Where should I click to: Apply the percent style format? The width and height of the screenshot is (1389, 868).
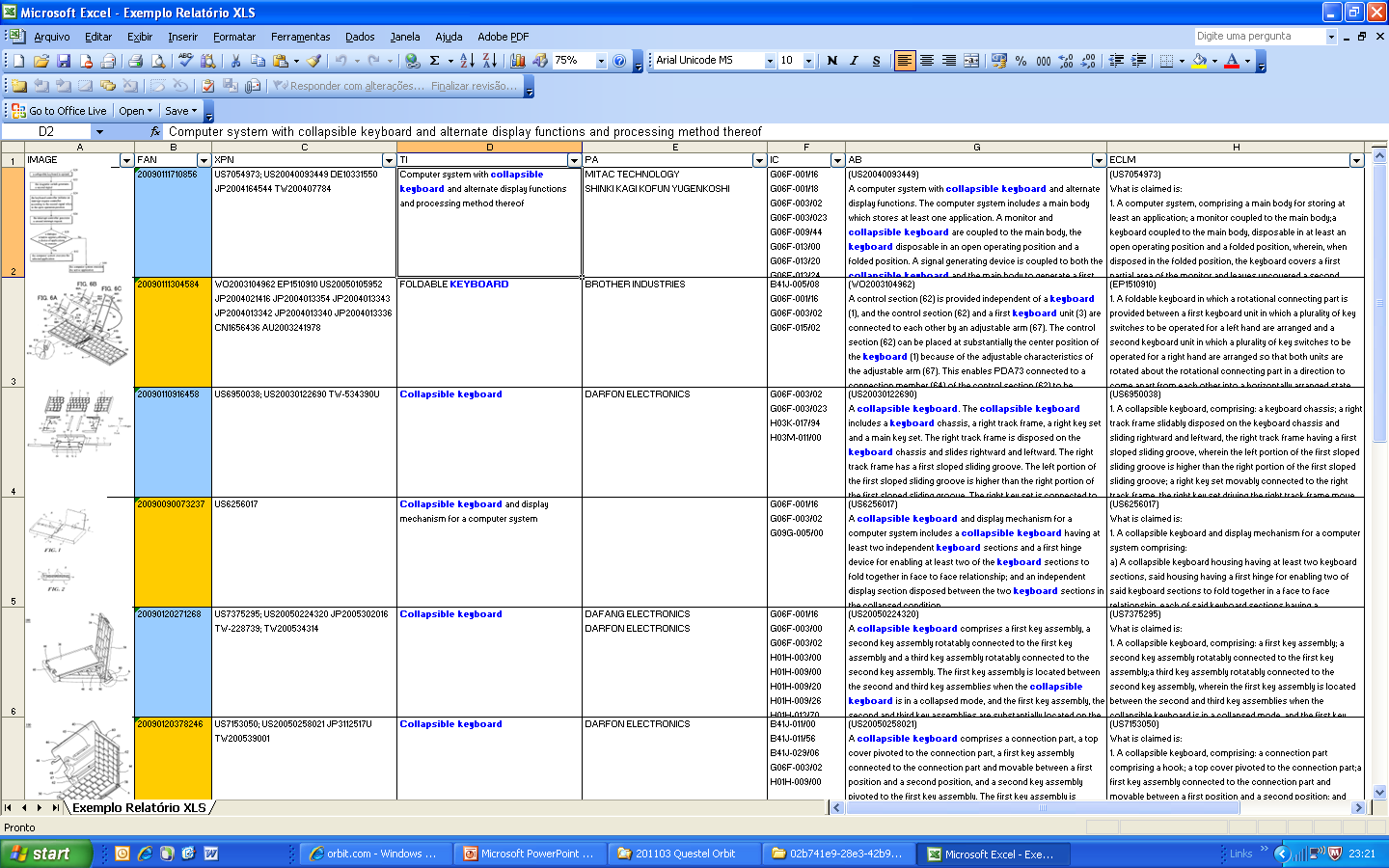(1021, 60)
